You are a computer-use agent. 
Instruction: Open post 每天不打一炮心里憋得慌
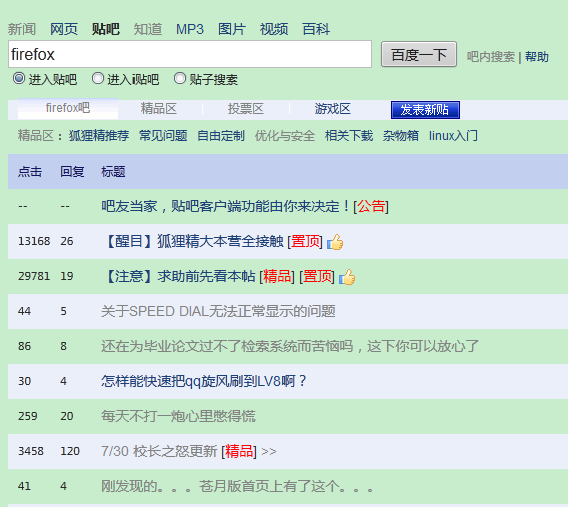[x=178, y=416]
